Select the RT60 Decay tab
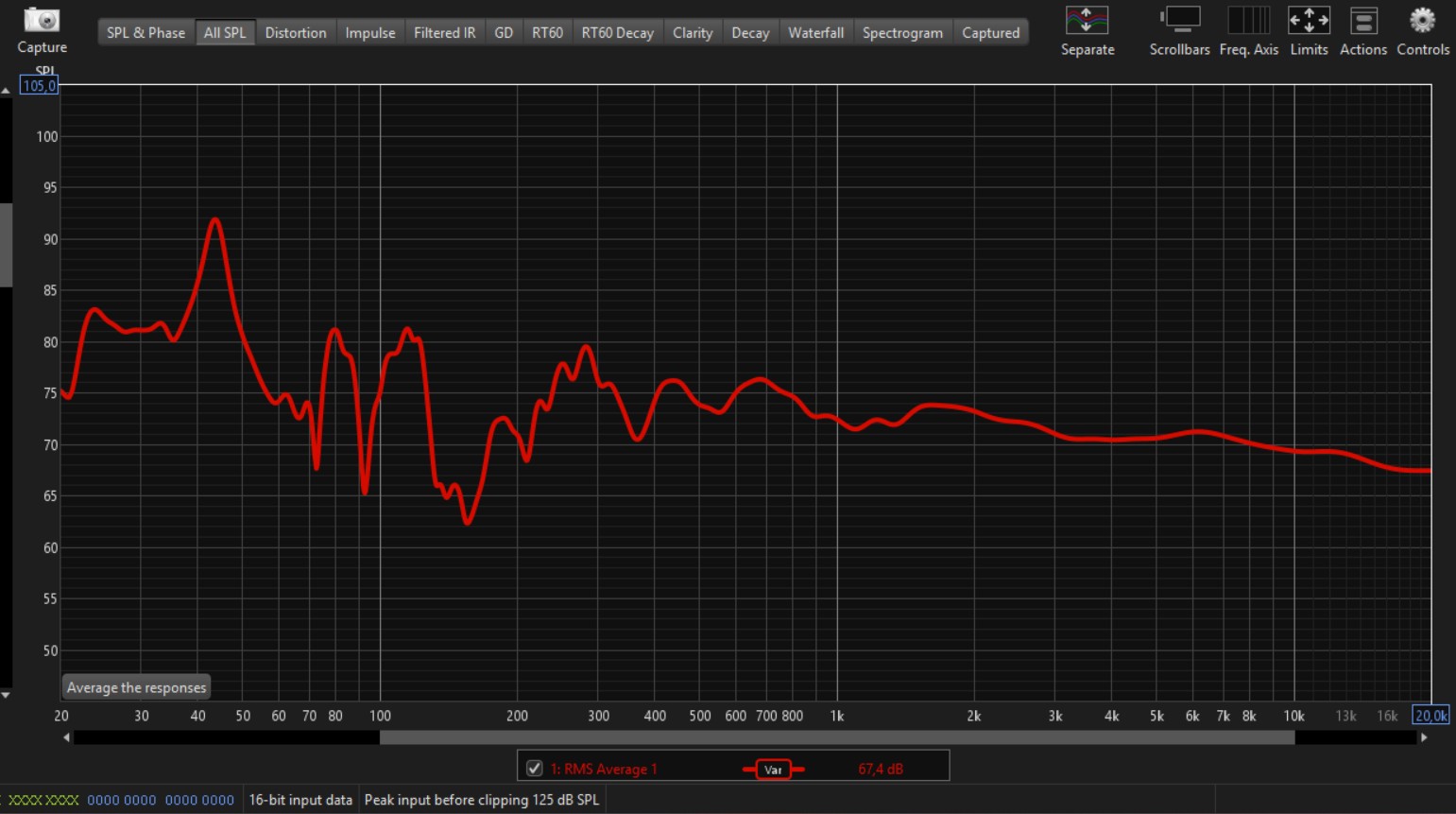1456x814 pixels. [x=617, y=33]
